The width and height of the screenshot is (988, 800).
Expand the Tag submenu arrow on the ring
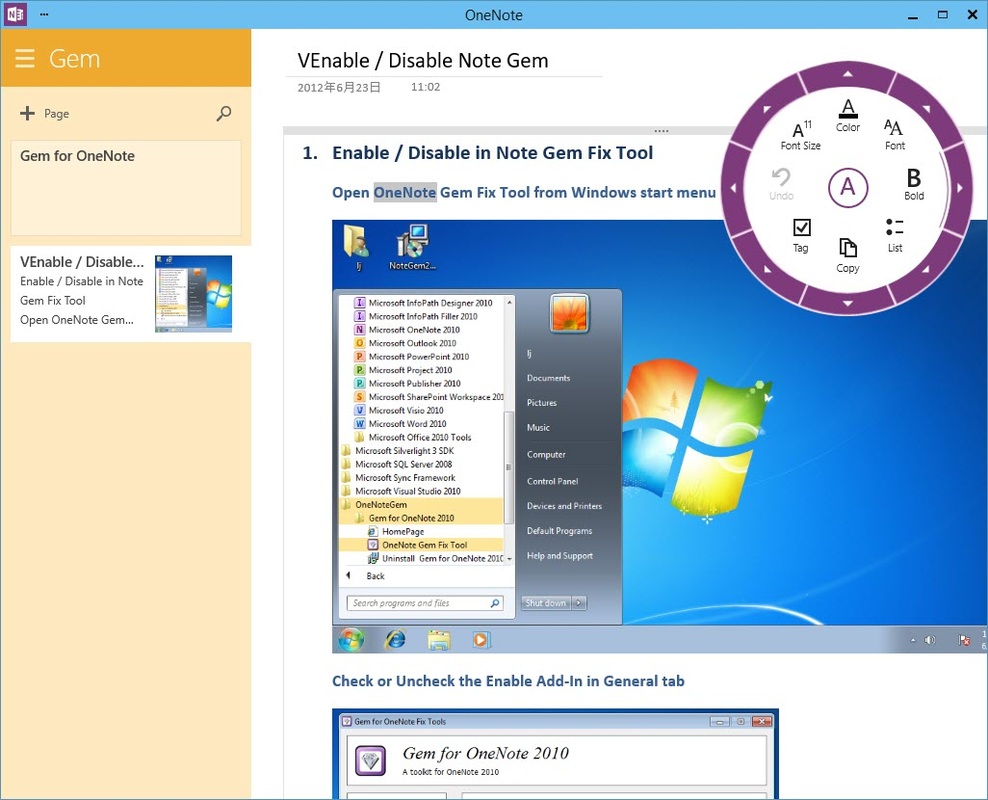[x=767, y=269]
